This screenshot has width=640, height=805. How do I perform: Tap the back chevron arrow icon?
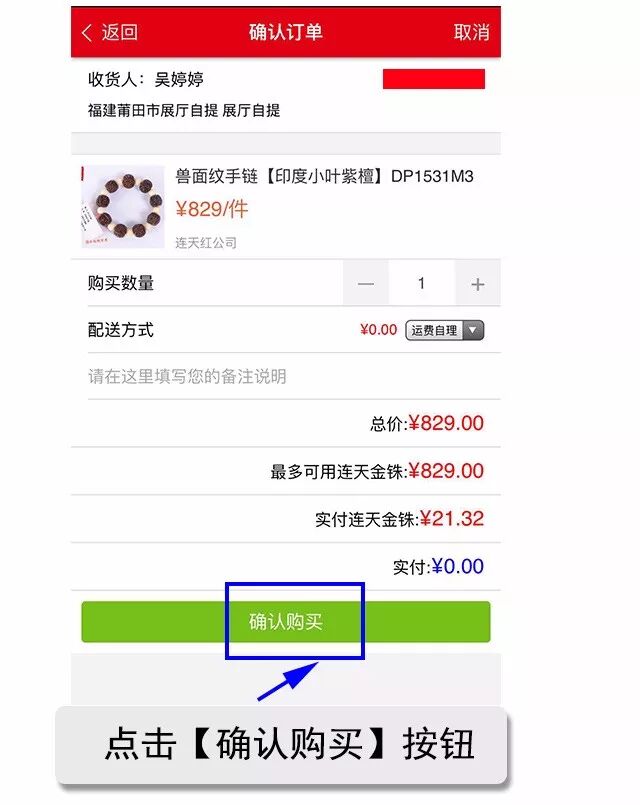87,33
